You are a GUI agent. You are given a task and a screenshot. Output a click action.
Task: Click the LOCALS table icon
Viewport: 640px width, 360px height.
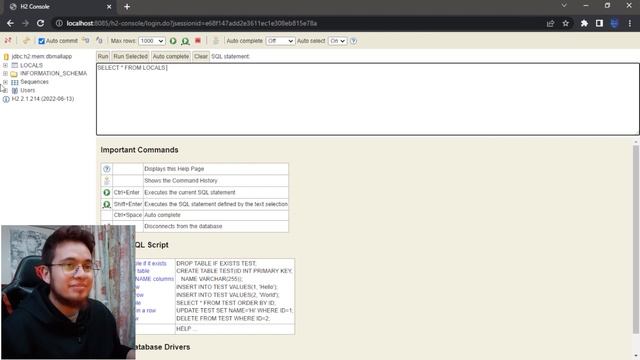[15, 65]
